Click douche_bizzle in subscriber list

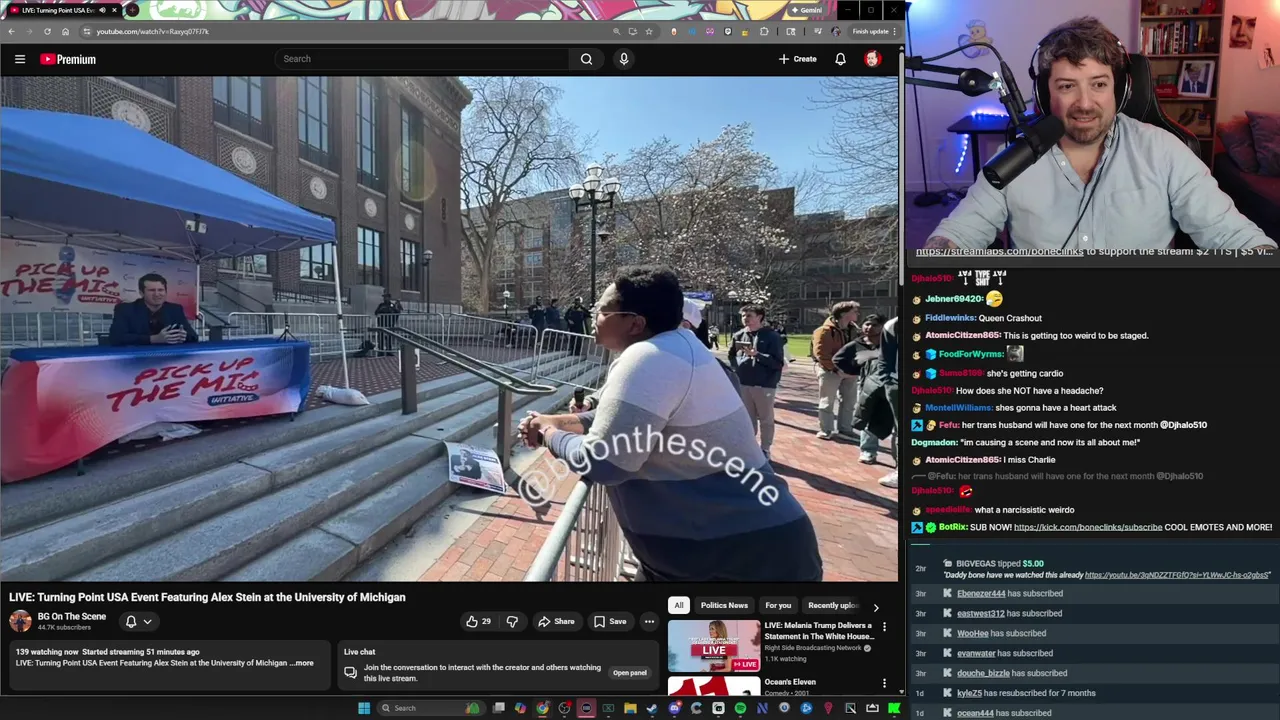[x=983, y=674]
